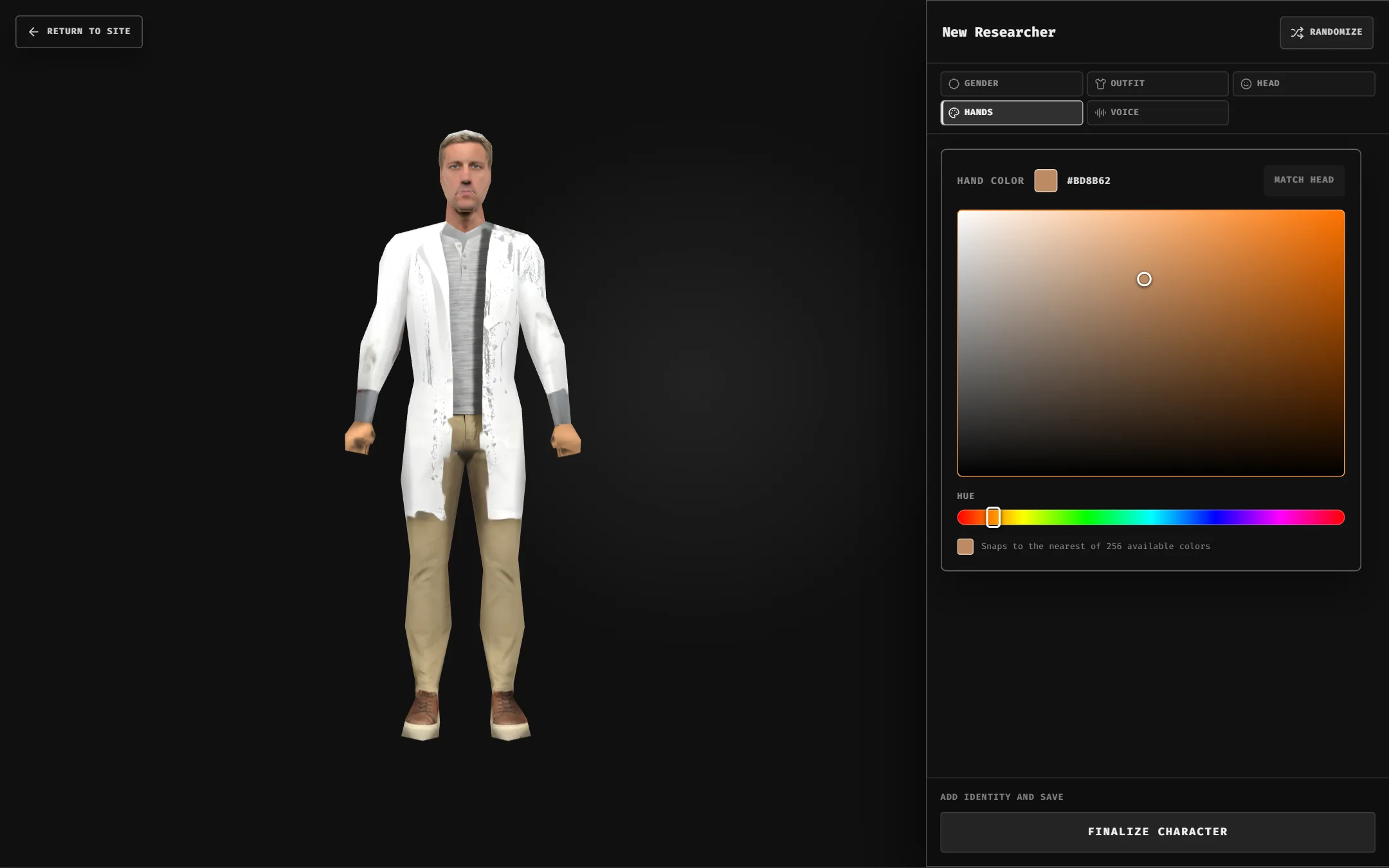Click the Snaps to nearest colors note
This screenshot has height=868, width=1389.
[x=1096, y=547]
